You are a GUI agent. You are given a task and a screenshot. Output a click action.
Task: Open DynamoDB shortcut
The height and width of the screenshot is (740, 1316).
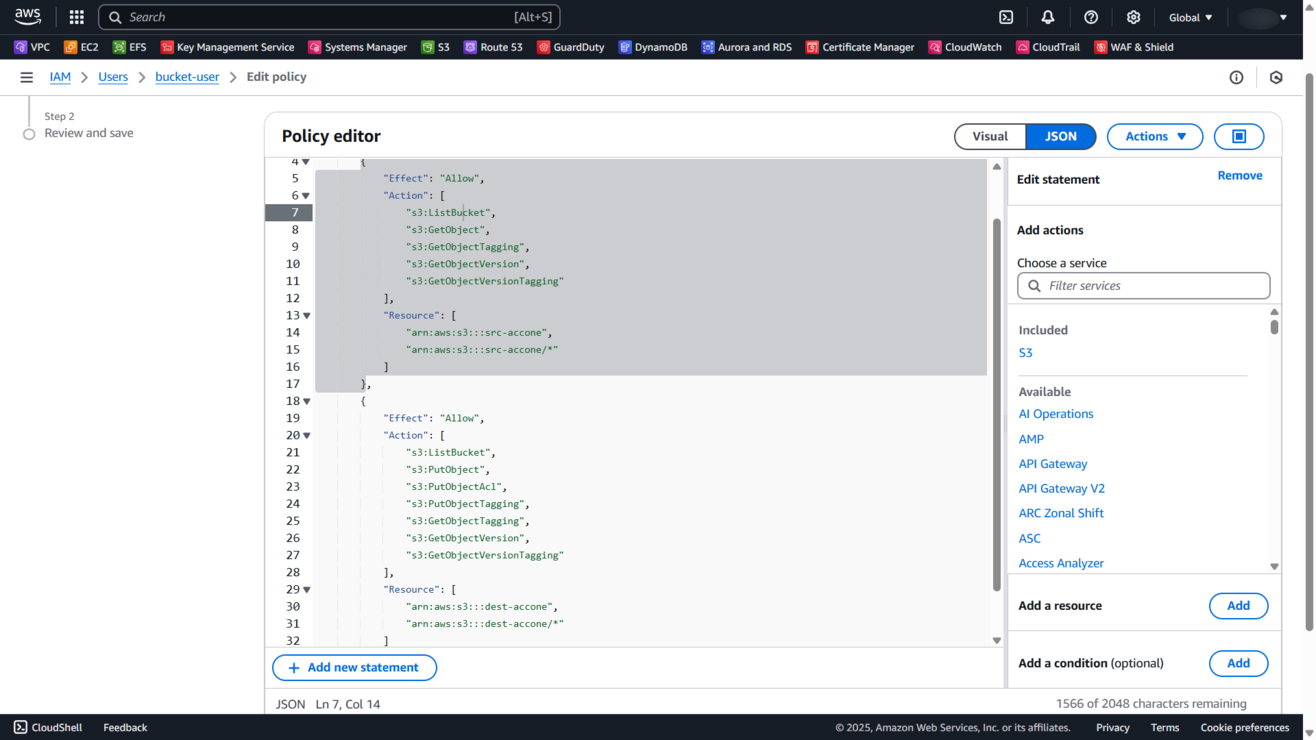(x=653, y=47)
